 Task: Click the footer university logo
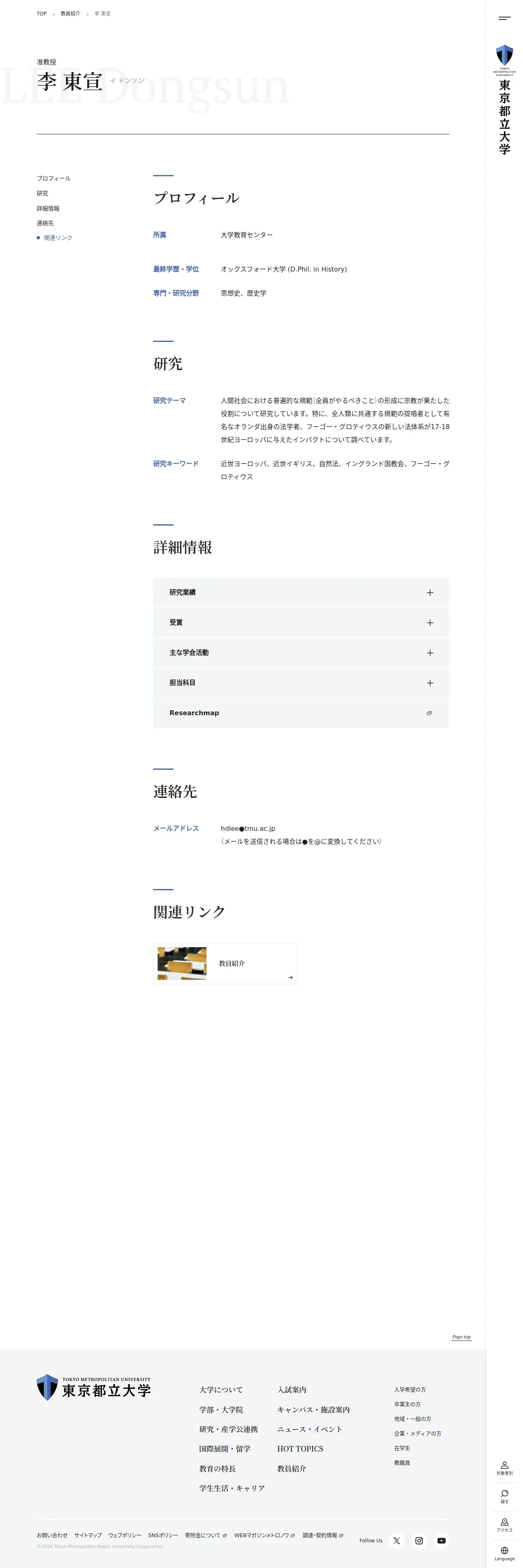coord(94,1387)
